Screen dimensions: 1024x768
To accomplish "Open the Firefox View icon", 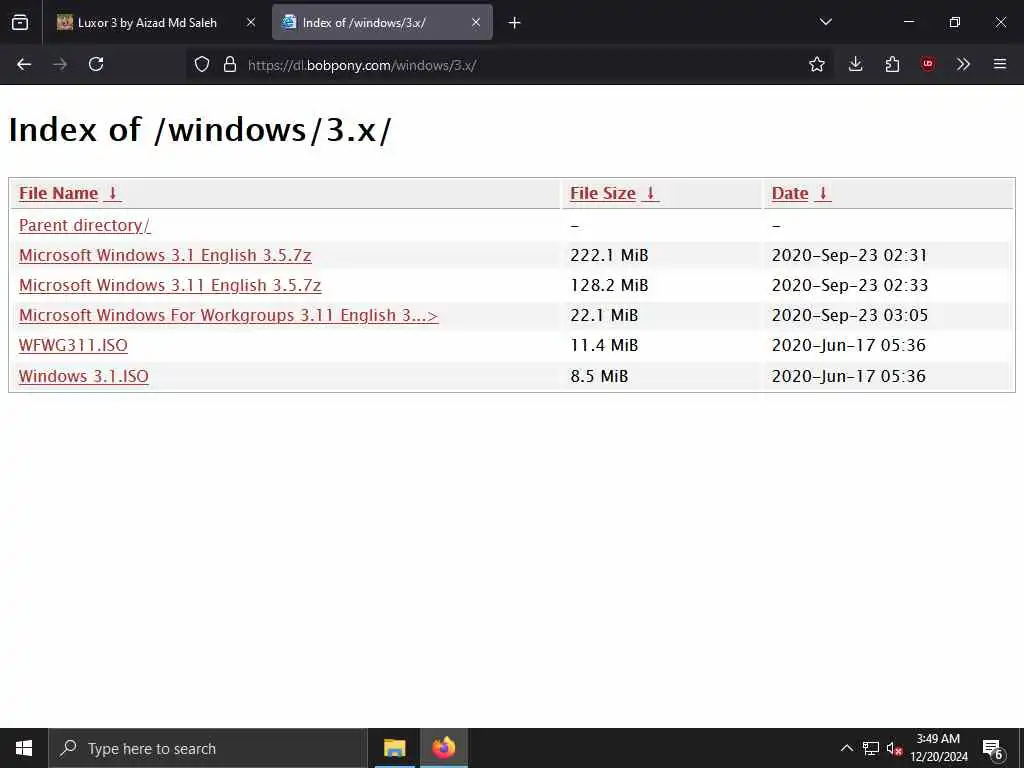I will tap(20, 23).
